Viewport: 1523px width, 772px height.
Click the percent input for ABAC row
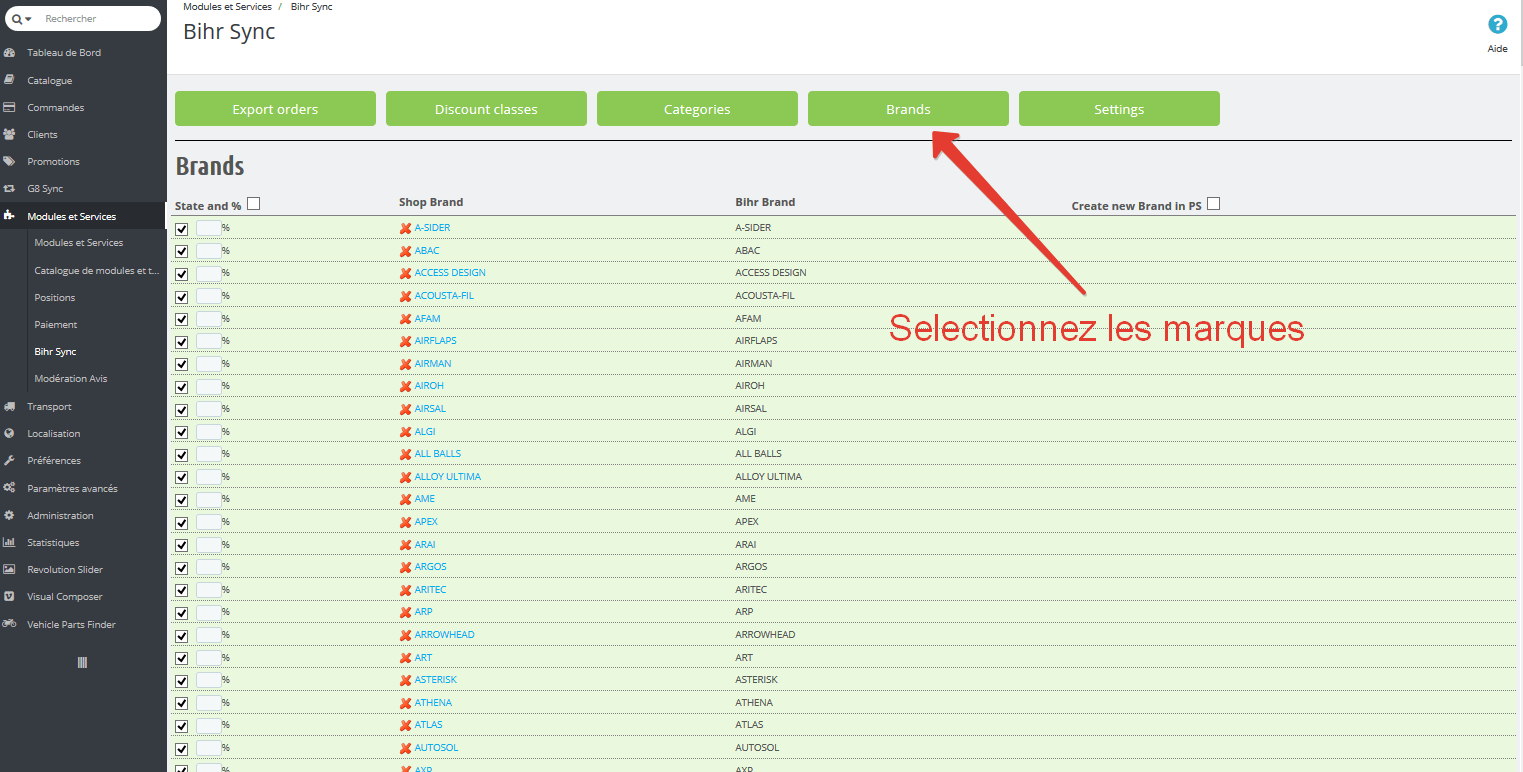pyautogui.click(x=208, y=251)
